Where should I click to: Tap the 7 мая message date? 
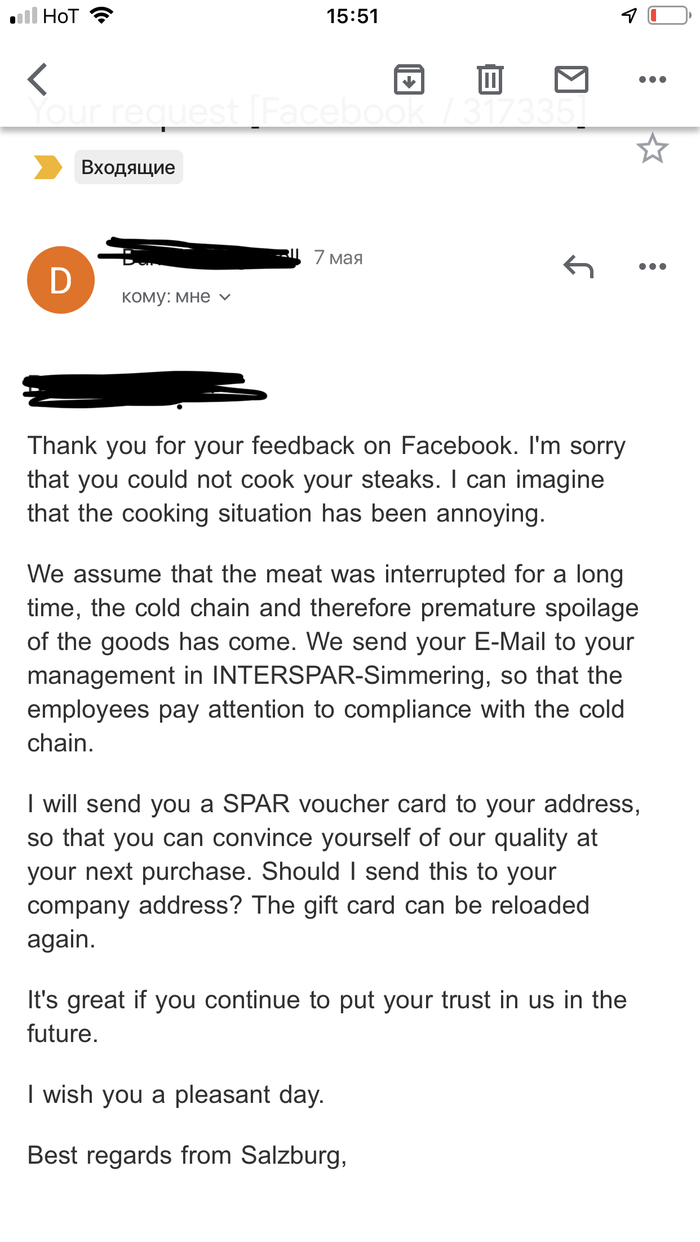338,258
